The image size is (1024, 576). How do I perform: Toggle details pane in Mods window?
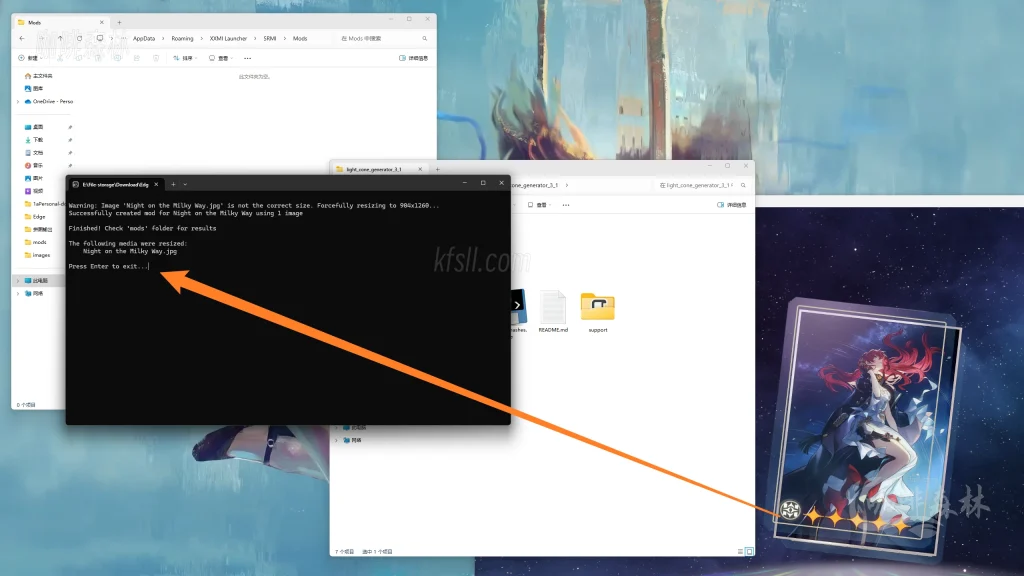click(x=415, y=58)
